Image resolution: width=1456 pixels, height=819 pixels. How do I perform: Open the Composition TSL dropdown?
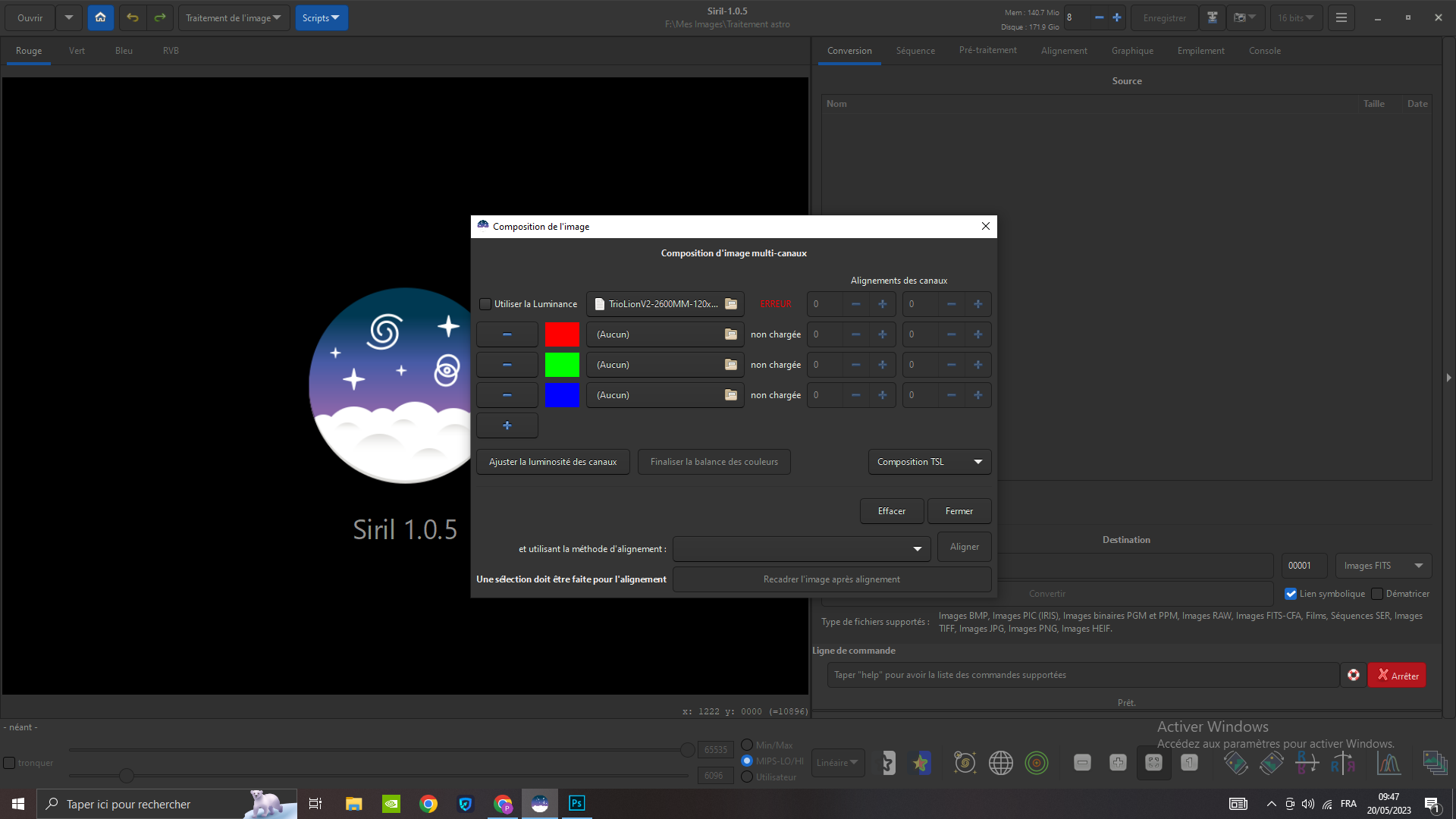click(x=929, y=462)
